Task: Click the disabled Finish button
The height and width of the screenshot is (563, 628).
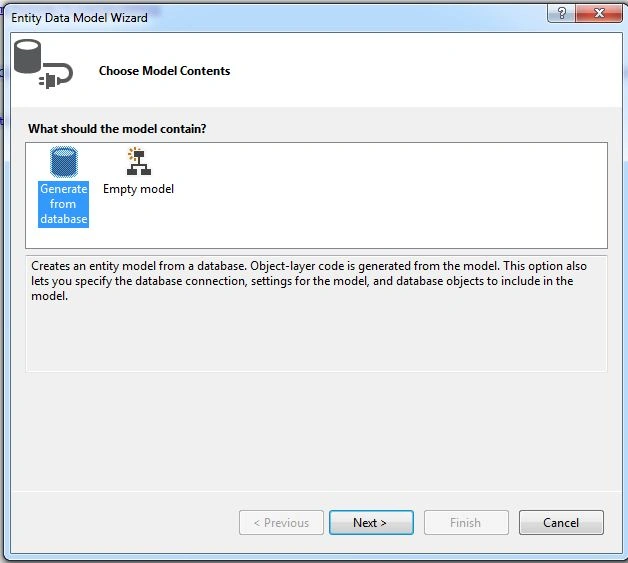Action: coord(466,523)
